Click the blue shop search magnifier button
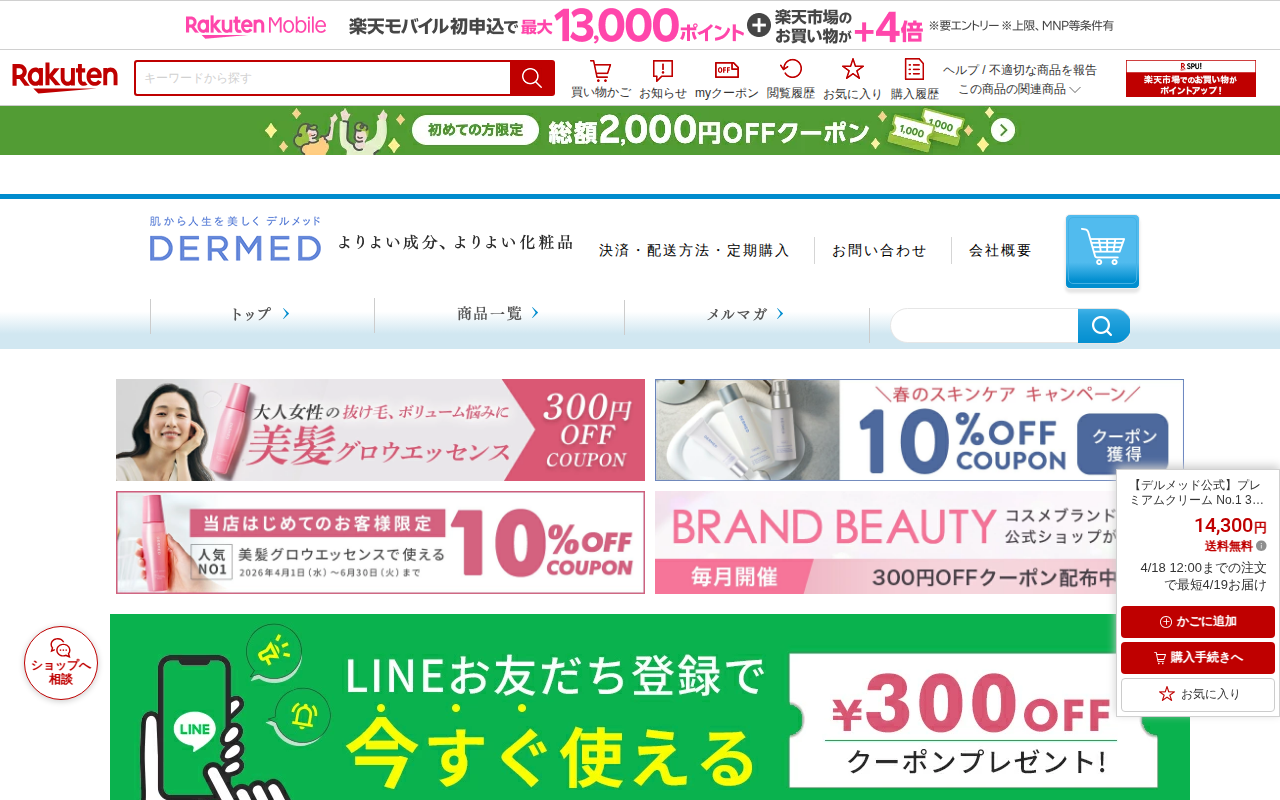 1103,326
